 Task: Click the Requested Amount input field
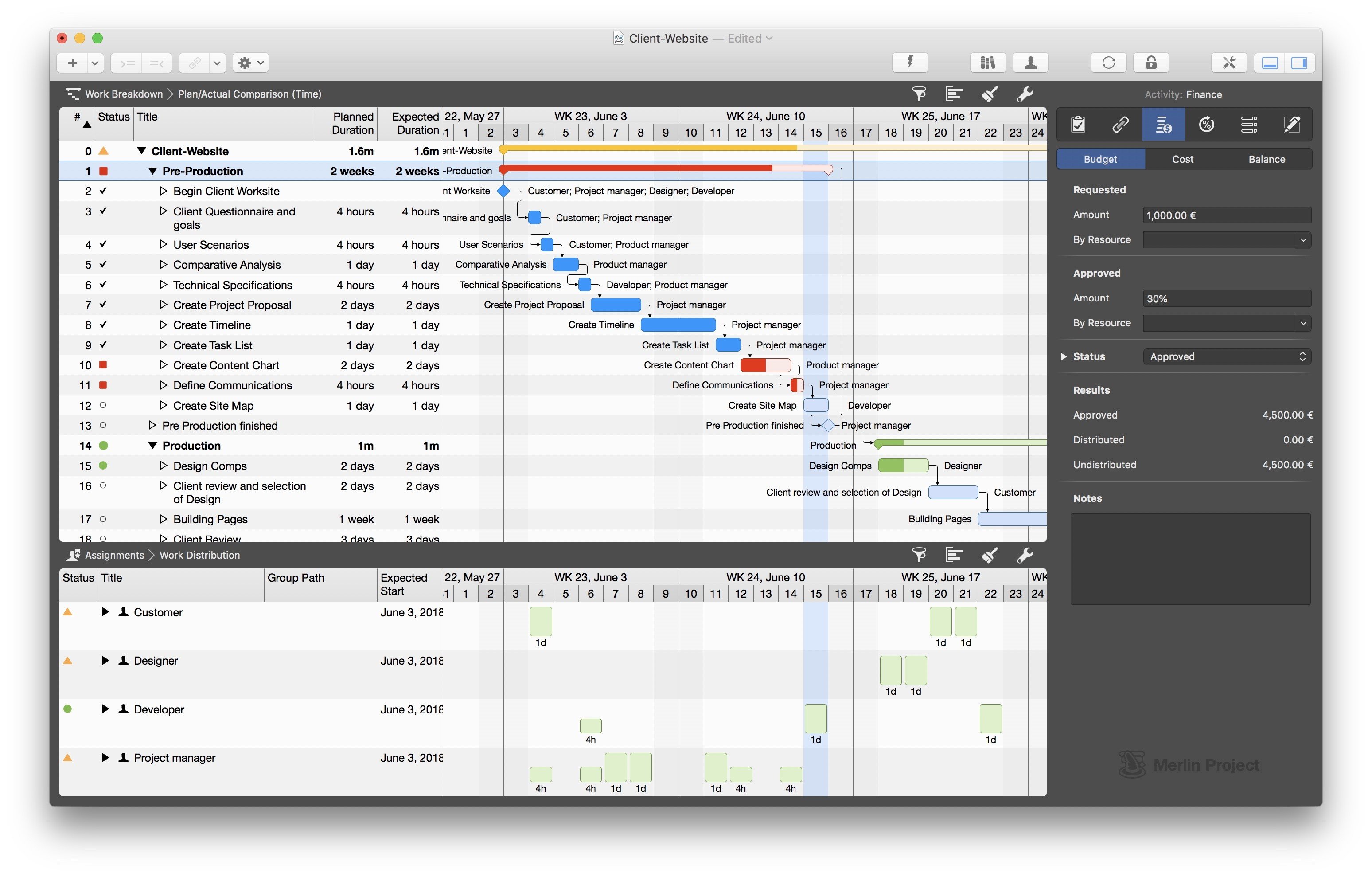click(1227, 215)
